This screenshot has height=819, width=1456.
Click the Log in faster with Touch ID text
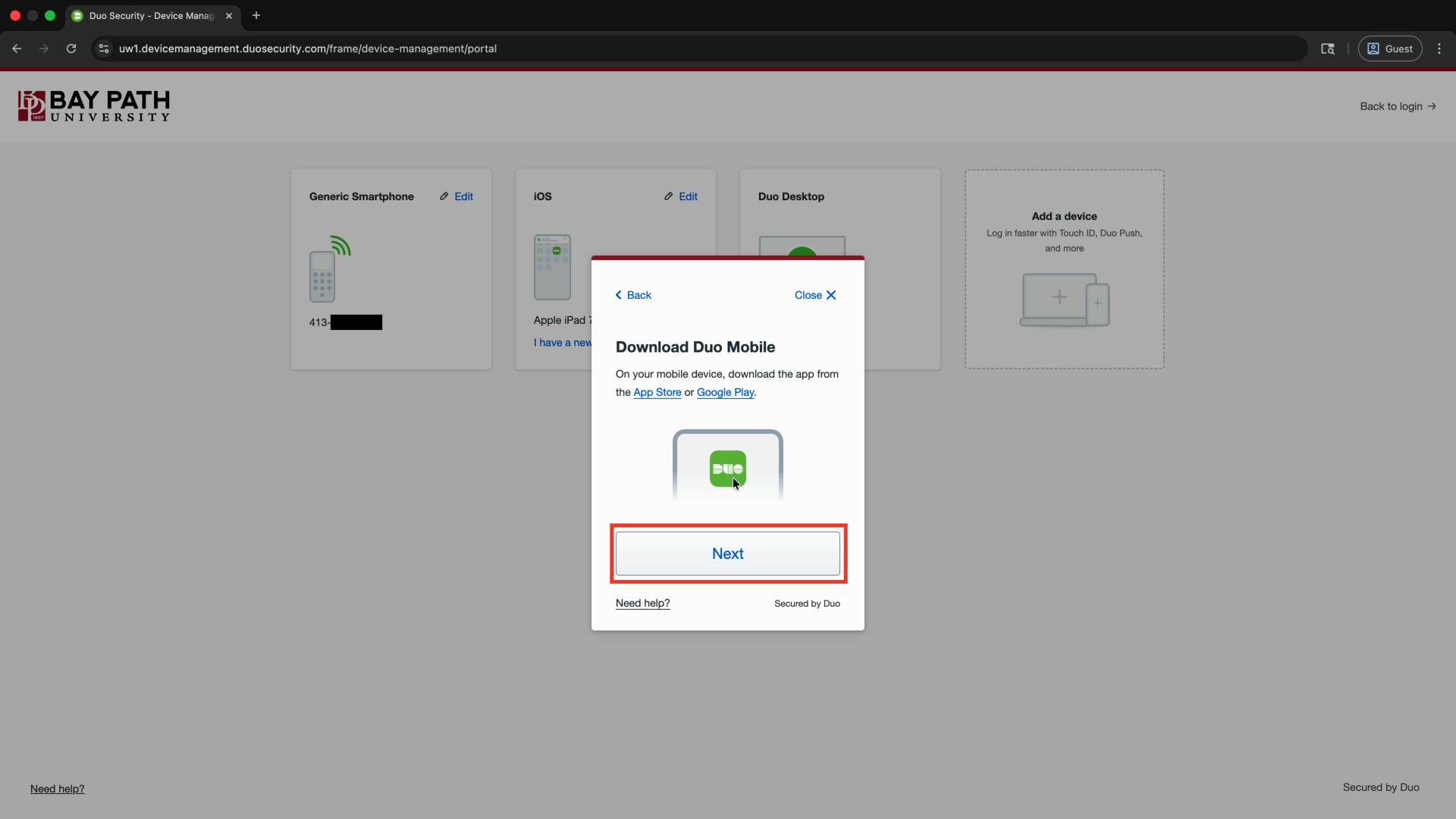[1065, 240]
